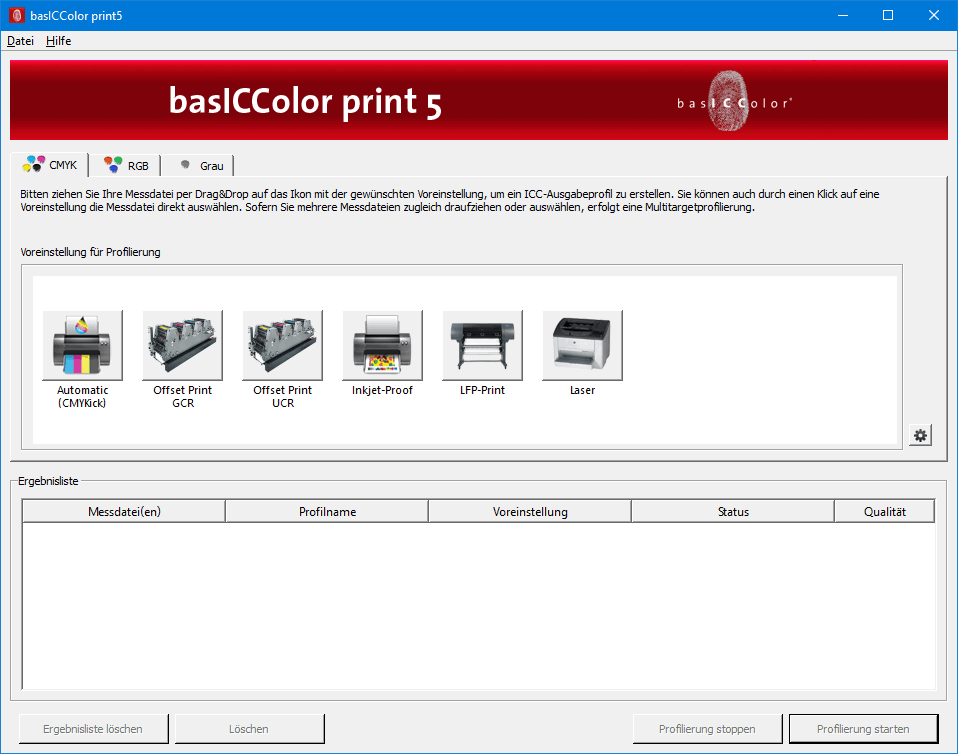Switch to the RGB tab
Image resolution: width=958 pixels, height=754 pixels.
click(x=125, y=166)
